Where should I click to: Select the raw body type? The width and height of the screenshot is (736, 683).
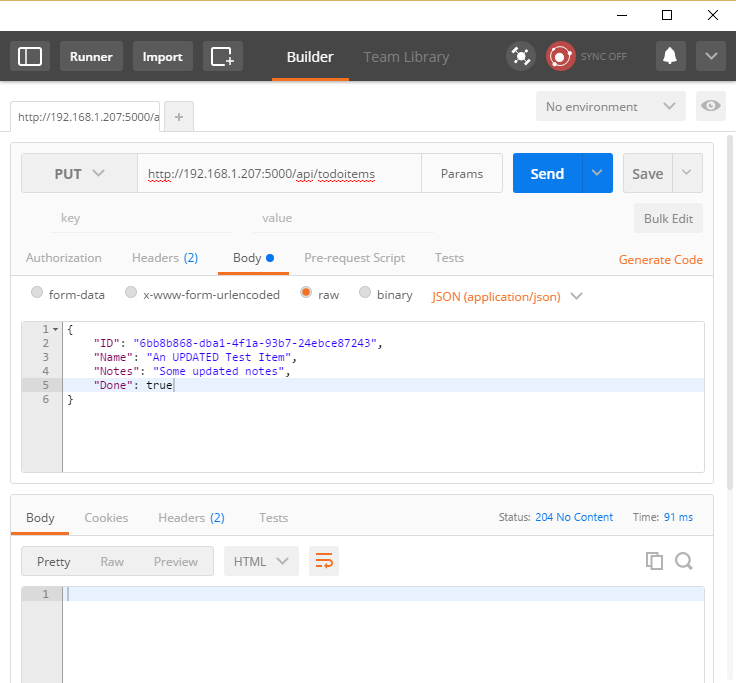306,292
